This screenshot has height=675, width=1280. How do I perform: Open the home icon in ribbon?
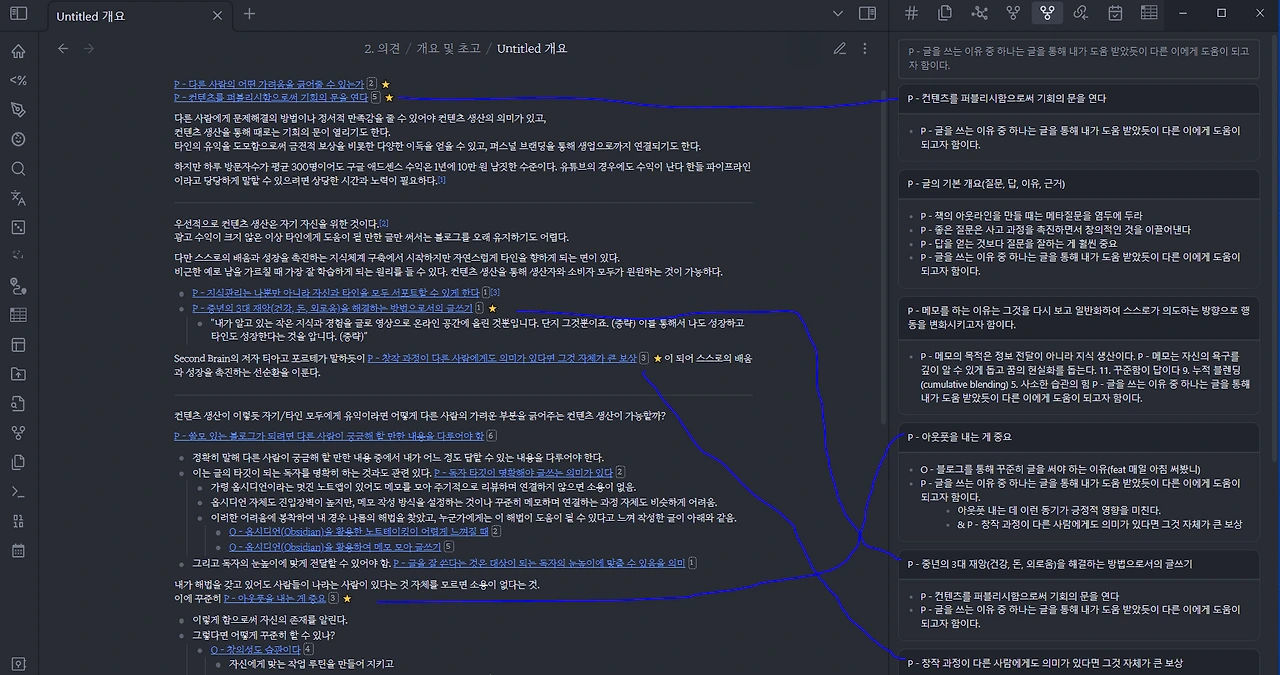18,52
